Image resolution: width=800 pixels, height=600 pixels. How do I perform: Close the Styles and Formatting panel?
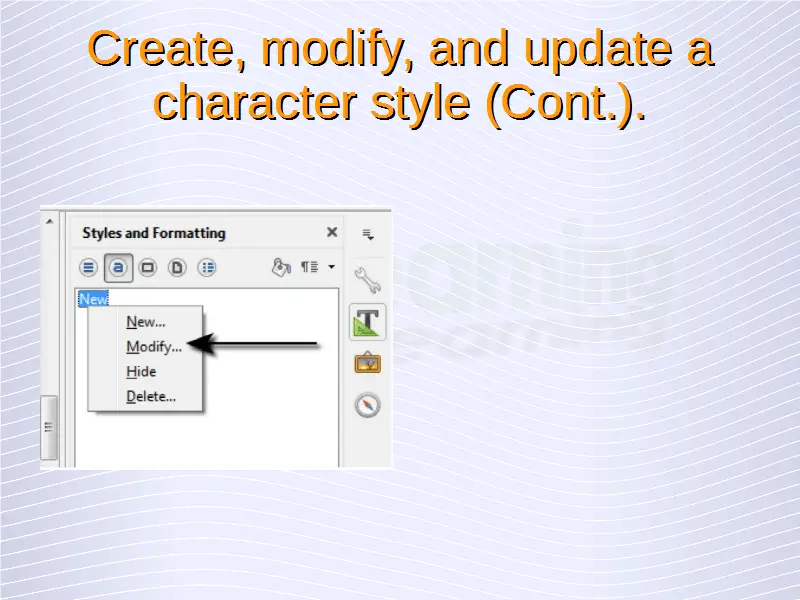(332, 232)
